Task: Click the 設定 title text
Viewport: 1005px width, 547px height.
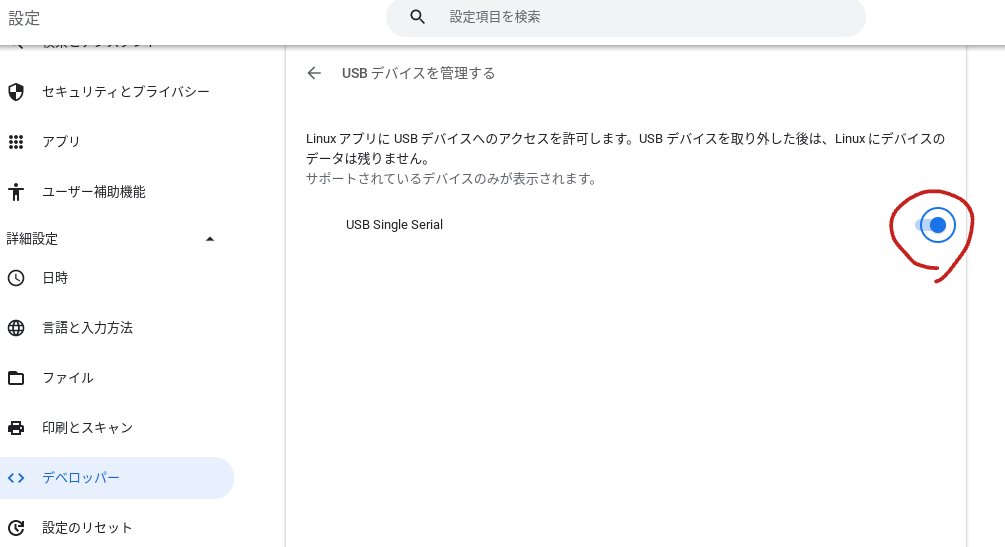Action: [24, 19]
